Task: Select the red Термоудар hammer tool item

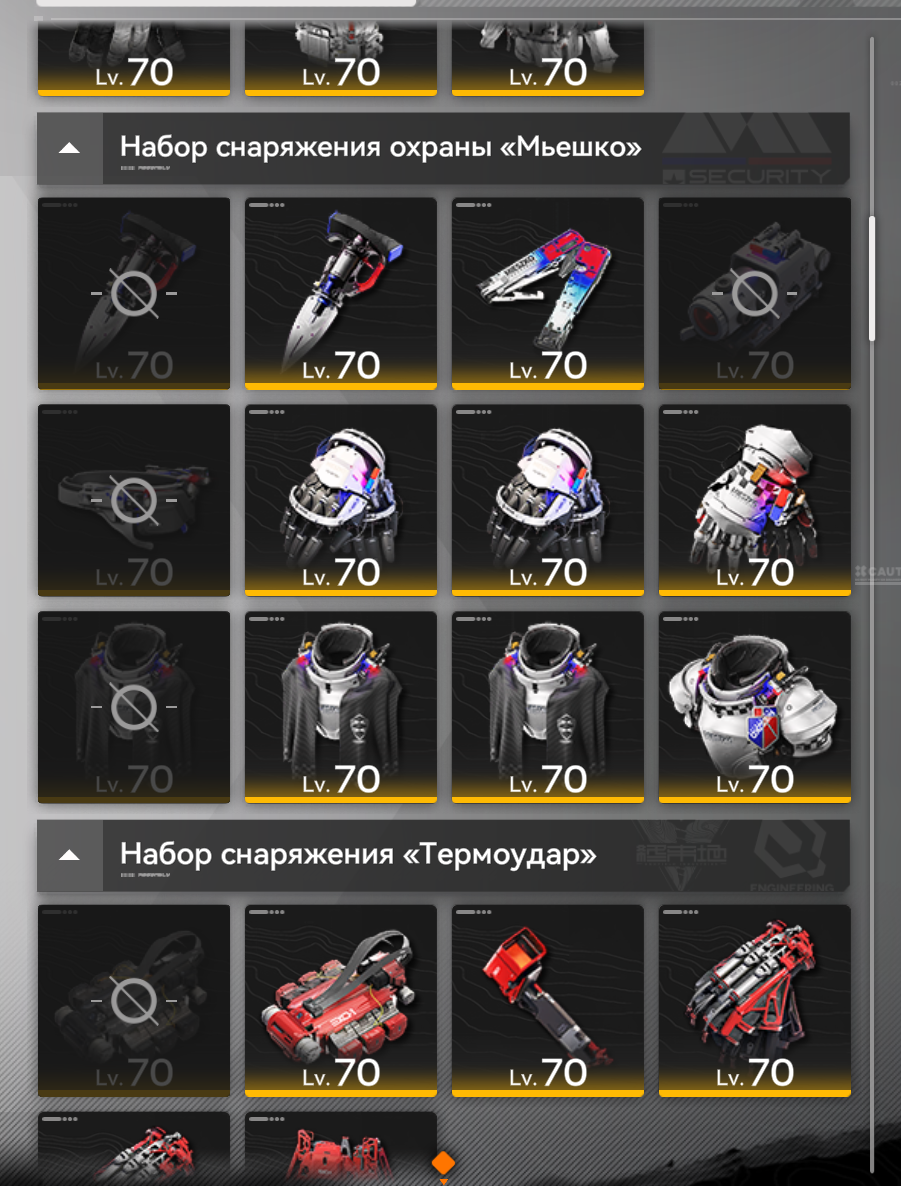Action: (548, 1001)
